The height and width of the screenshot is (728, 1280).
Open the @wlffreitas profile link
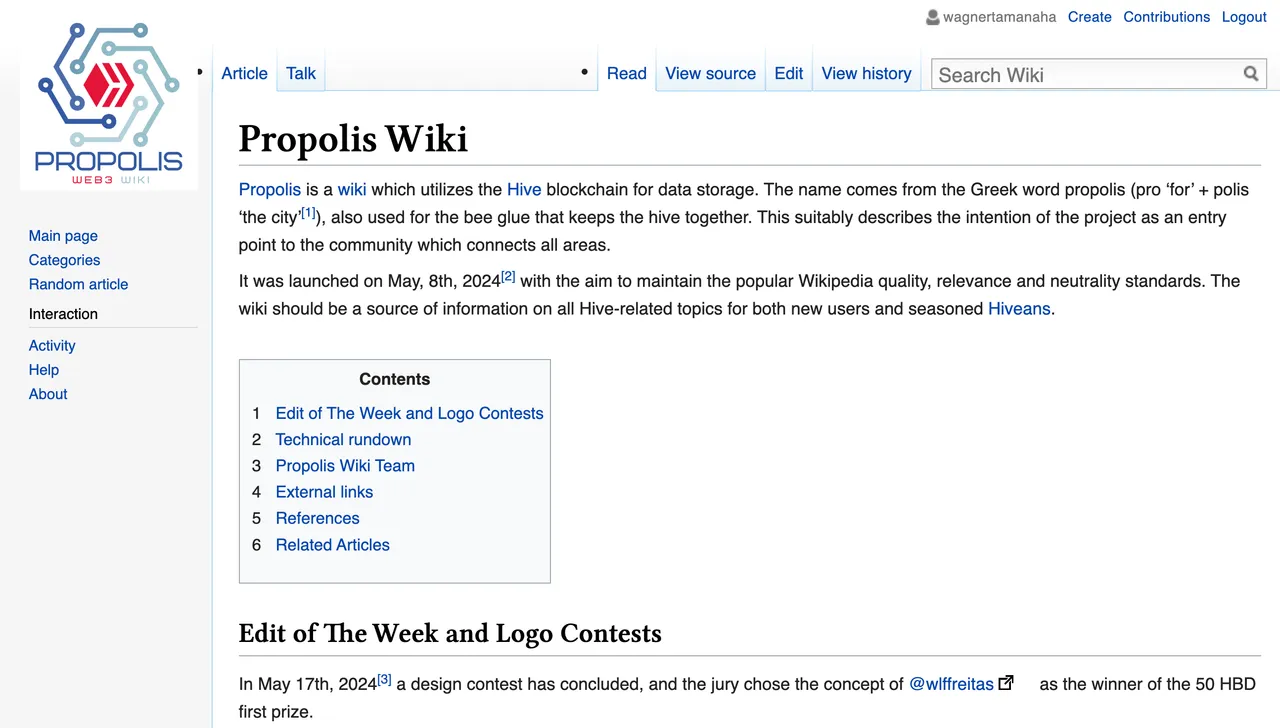click(x=951, y=684)
